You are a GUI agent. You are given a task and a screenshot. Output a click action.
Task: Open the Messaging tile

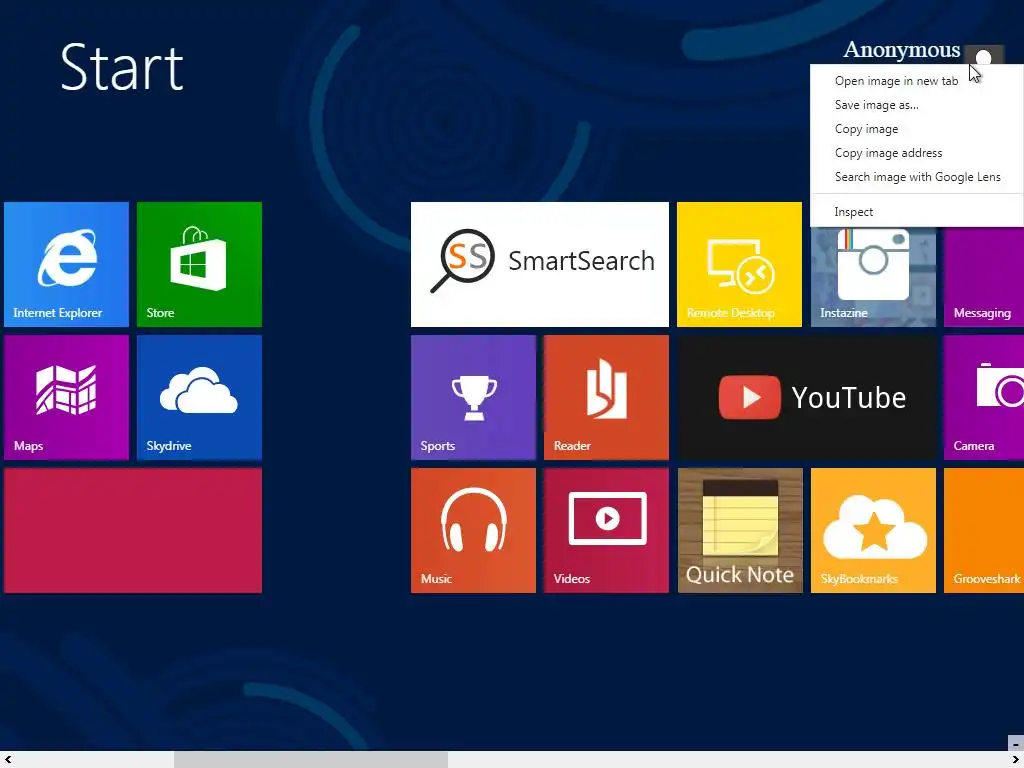[x=984, y=277]
